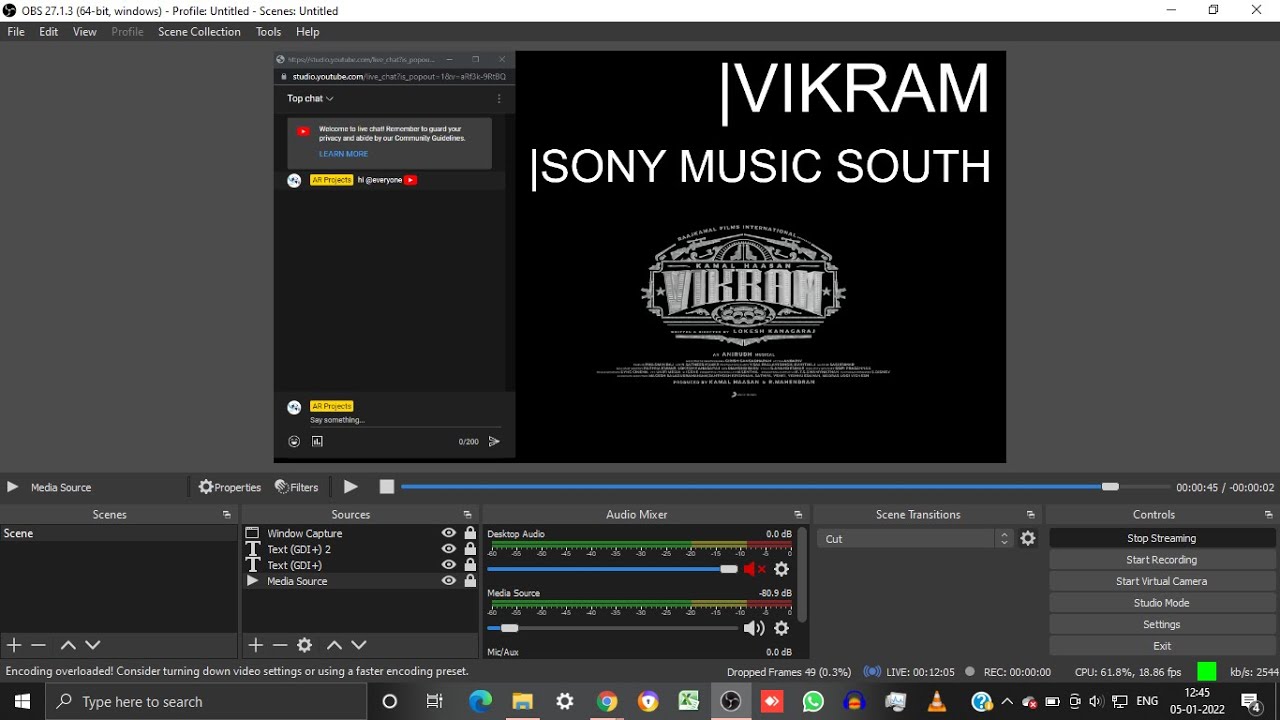Click Start Recording button
This screenshot has width=1280, height=720.
[1162, 560]
